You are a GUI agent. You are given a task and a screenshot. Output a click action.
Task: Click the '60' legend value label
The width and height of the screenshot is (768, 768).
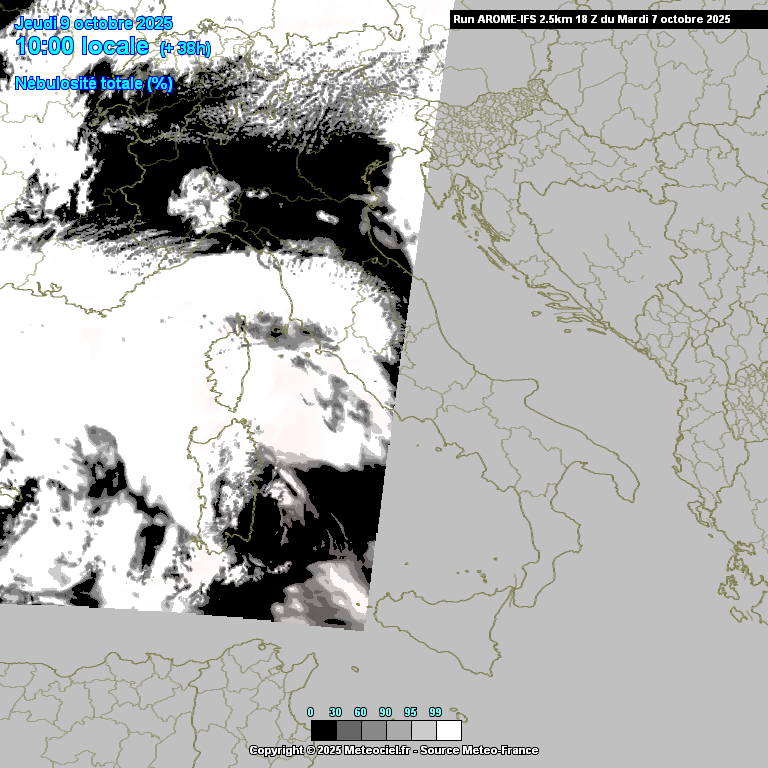[x=361, y=712]
